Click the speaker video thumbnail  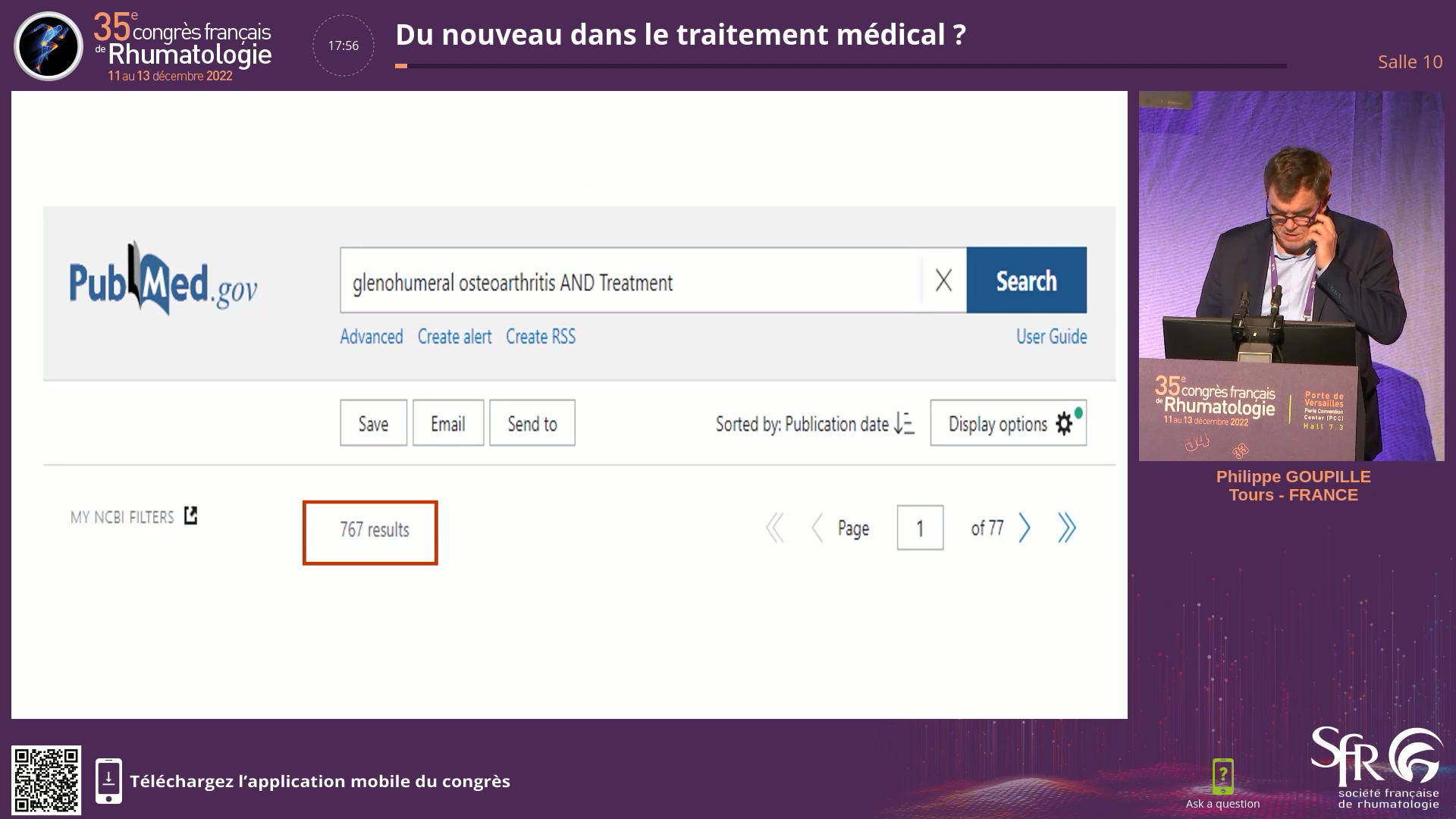tap(1291, 276)
